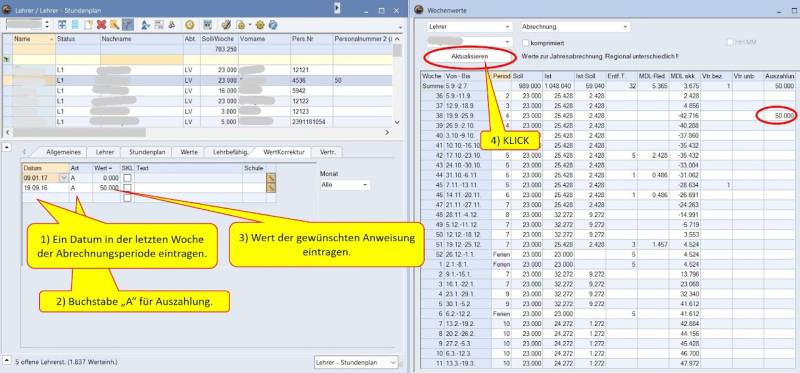The width and height of the screenshot is (800, 373).
Task: Click the Lehrer window application icon
Action: pyautogui.click(x=7, y=10)
